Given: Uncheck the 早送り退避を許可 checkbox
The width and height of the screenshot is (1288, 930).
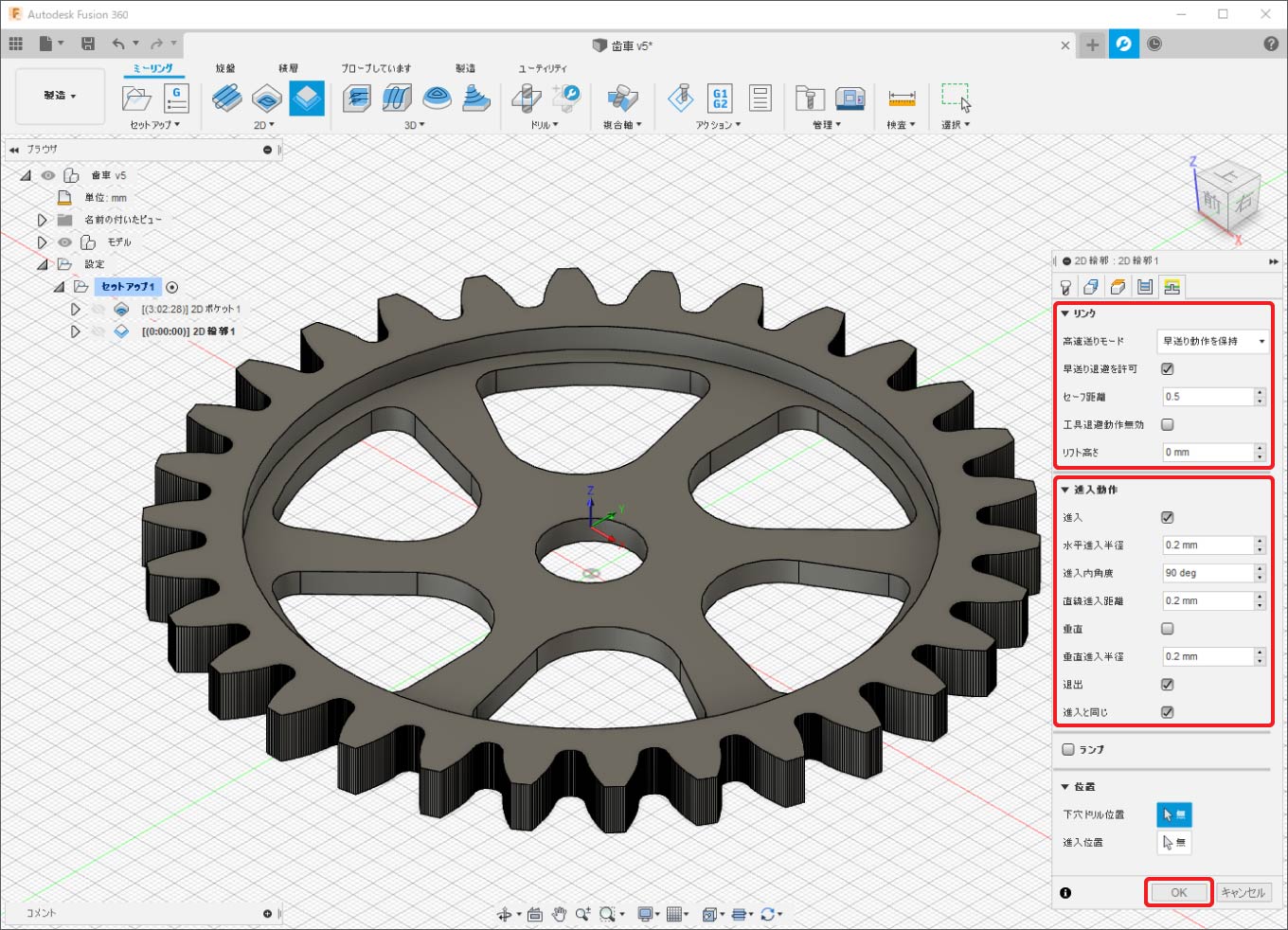Looking at the screenshot, I should click(x=1167, y=369).
